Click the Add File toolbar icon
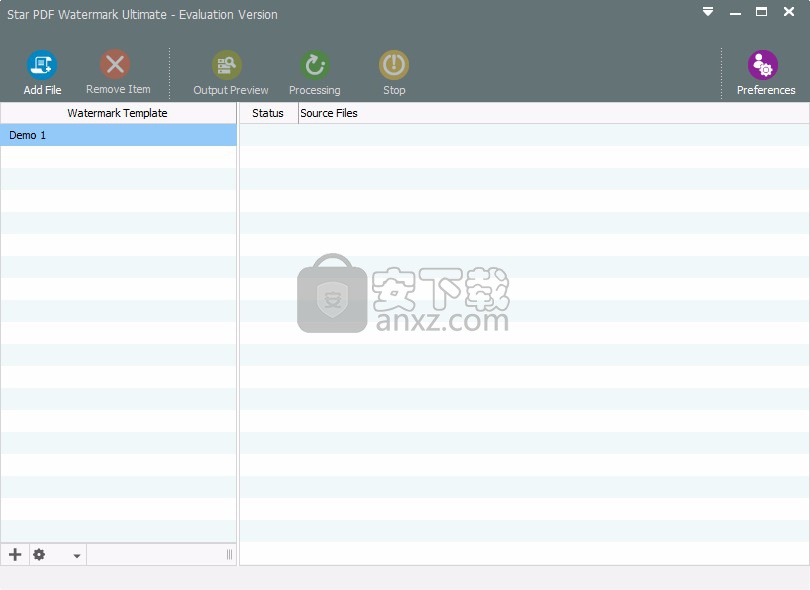 (x=42, y=65)
